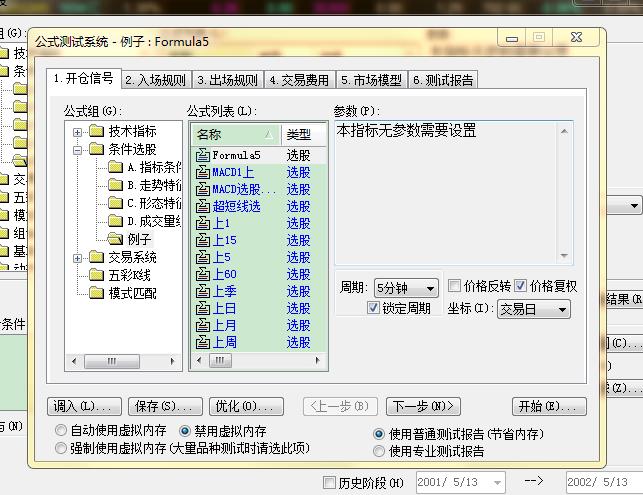Click the 五彩K线 folder icon
This screenshot has height=495, width=643.
tap(96, 275)
